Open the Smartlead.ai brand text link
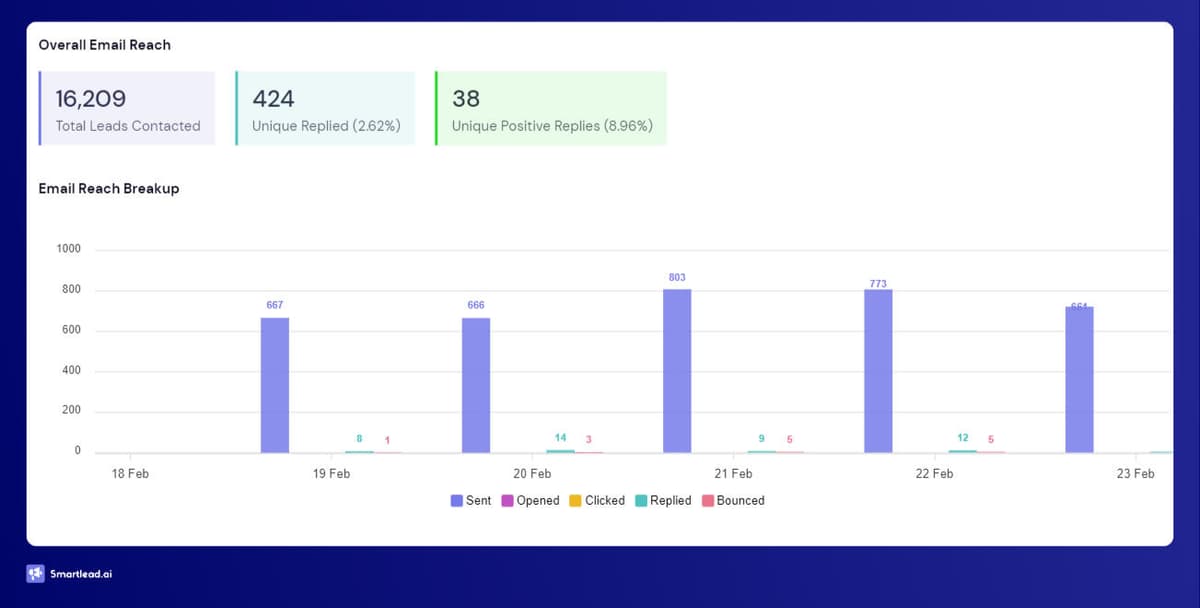1200x608 pixels. [x=81, y=575]
